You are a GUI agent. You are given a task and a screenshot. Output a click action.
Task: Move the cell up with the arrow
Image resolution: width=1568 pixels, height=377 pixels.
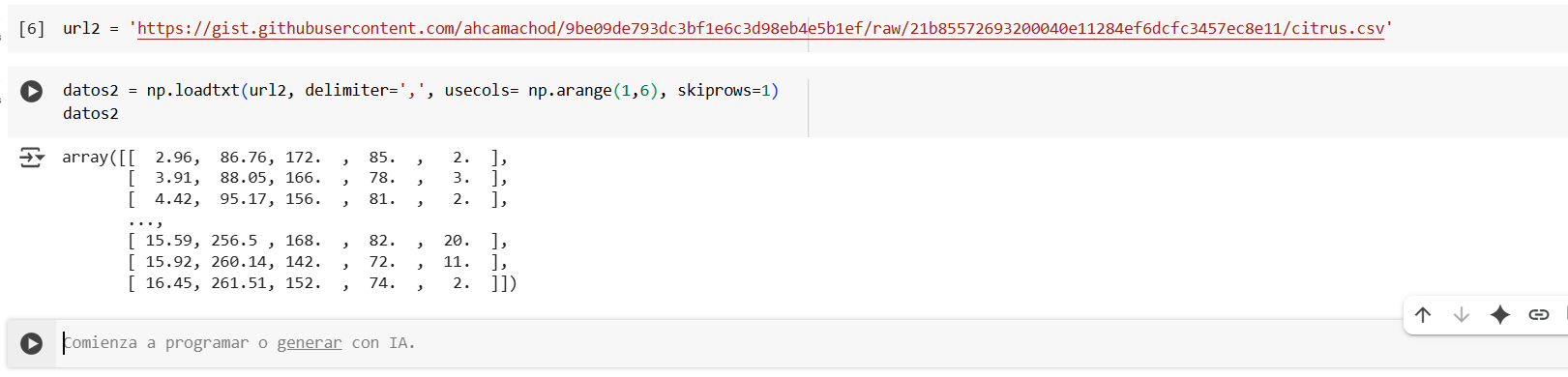pos(1423,314)
